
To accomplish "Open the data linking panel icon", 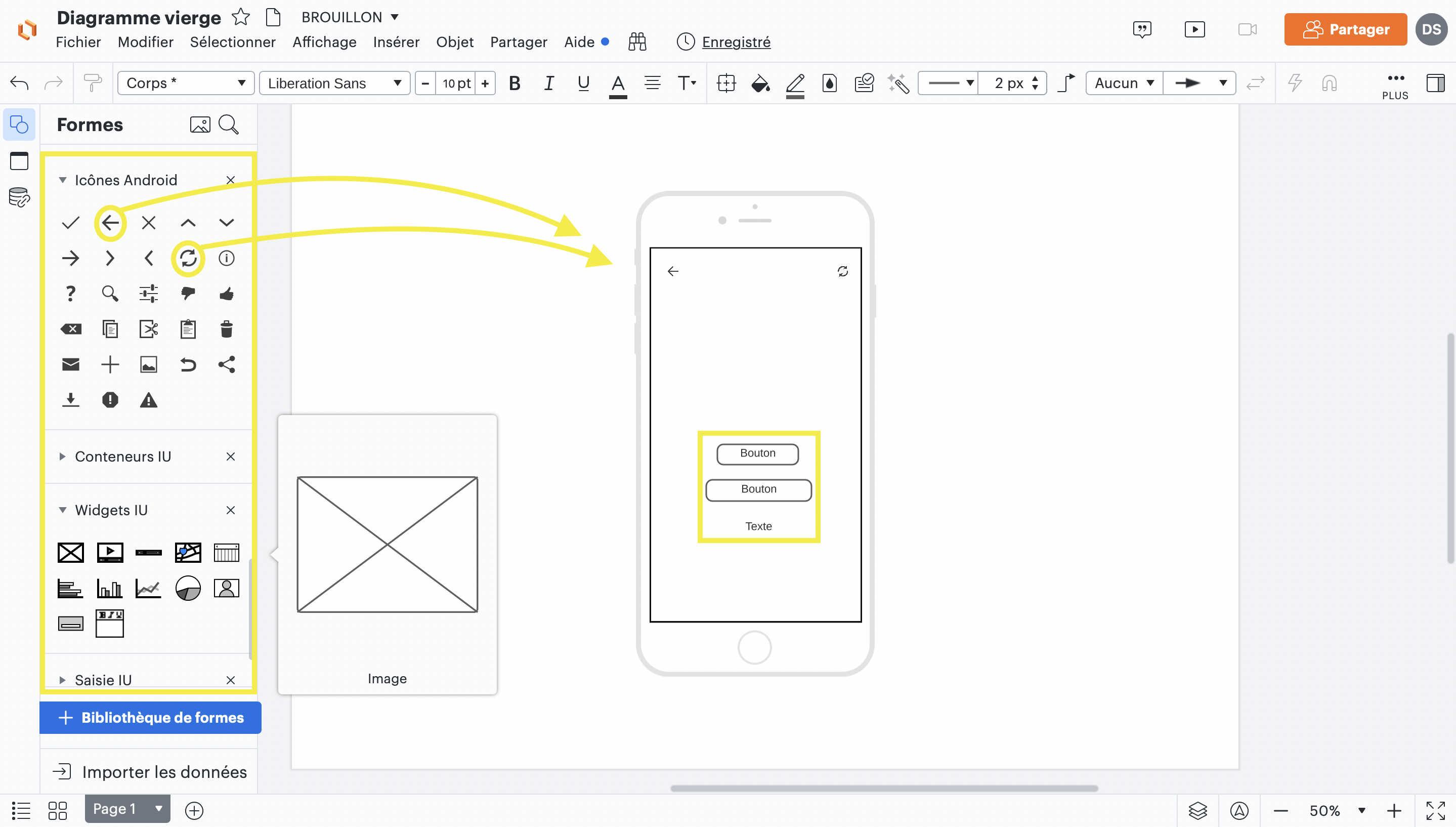I will pos(19,197).
